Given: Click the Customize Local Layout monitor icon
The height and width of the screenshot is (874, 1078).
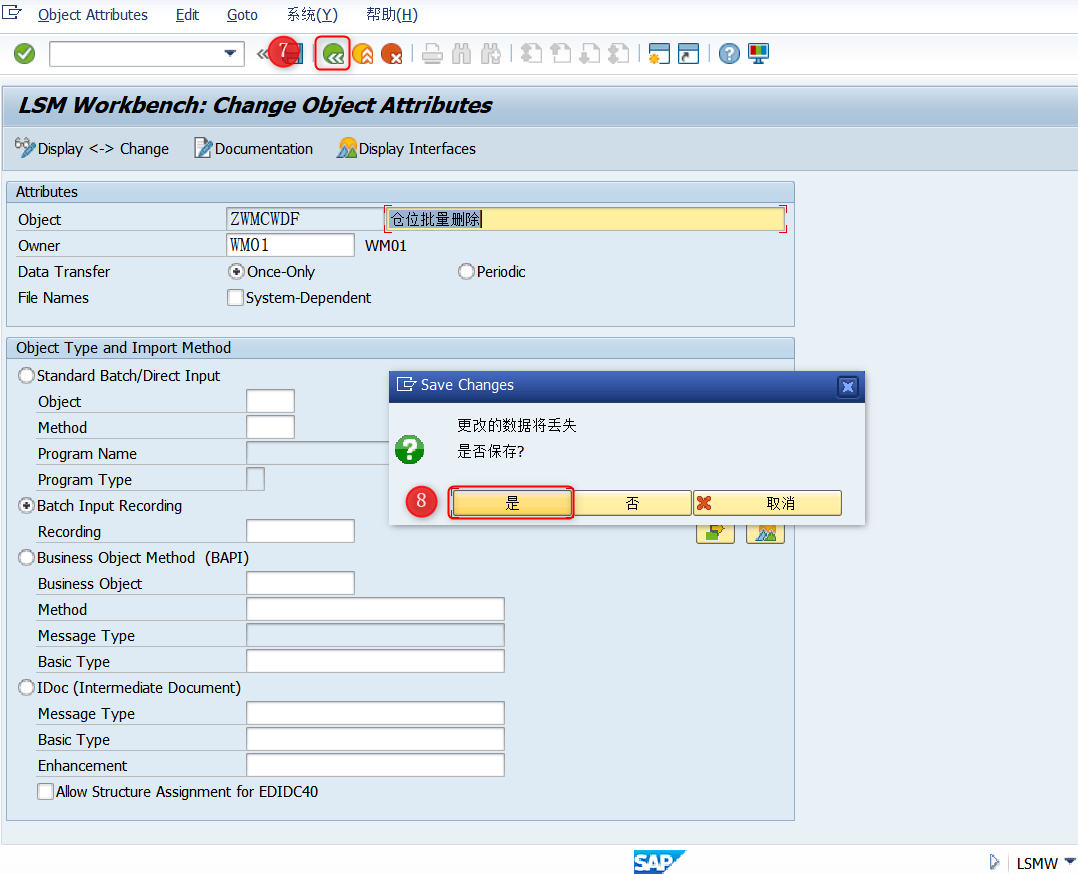Looking at the screenshot, I should point(758,54).
